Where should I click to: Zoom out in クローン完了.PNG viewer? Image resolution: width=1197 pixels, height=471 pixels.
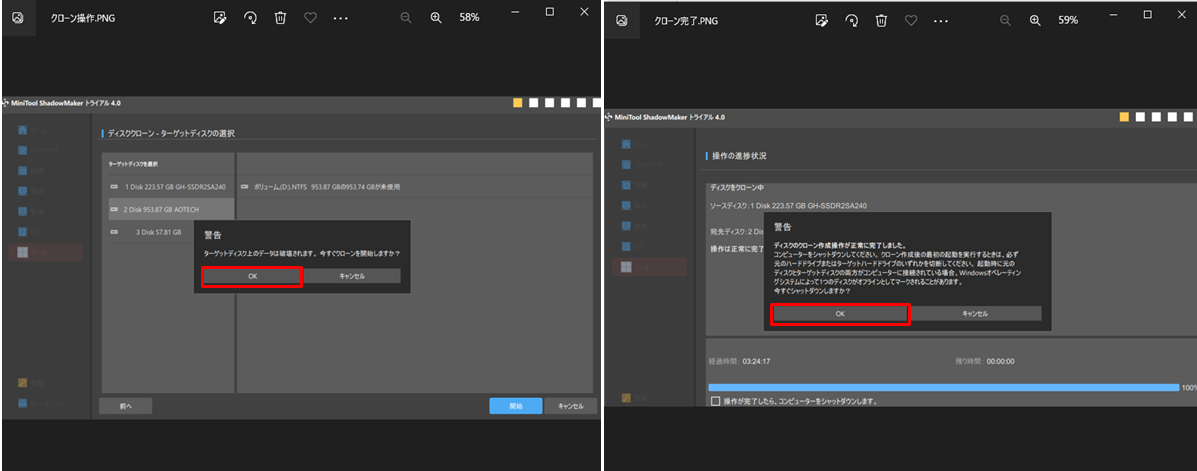tap(1006, 21)
